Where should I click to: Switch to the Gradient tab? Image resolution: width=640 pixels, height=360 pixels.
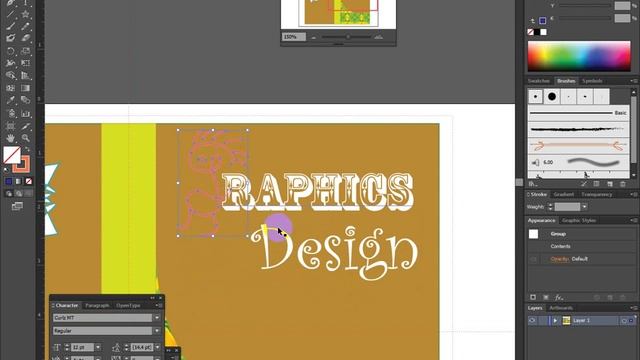(x=564, y=194)
